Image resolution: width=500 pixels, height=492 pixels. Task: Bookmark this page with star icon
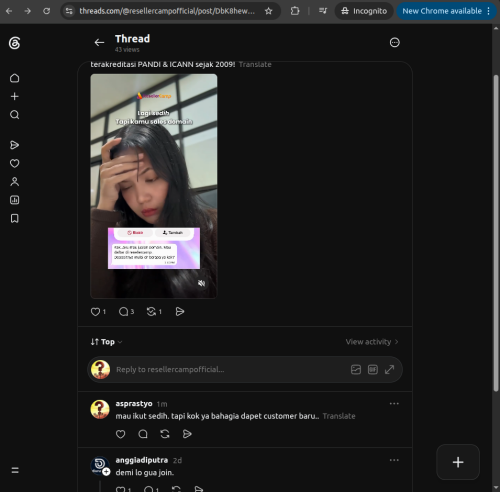click(268, 11)
